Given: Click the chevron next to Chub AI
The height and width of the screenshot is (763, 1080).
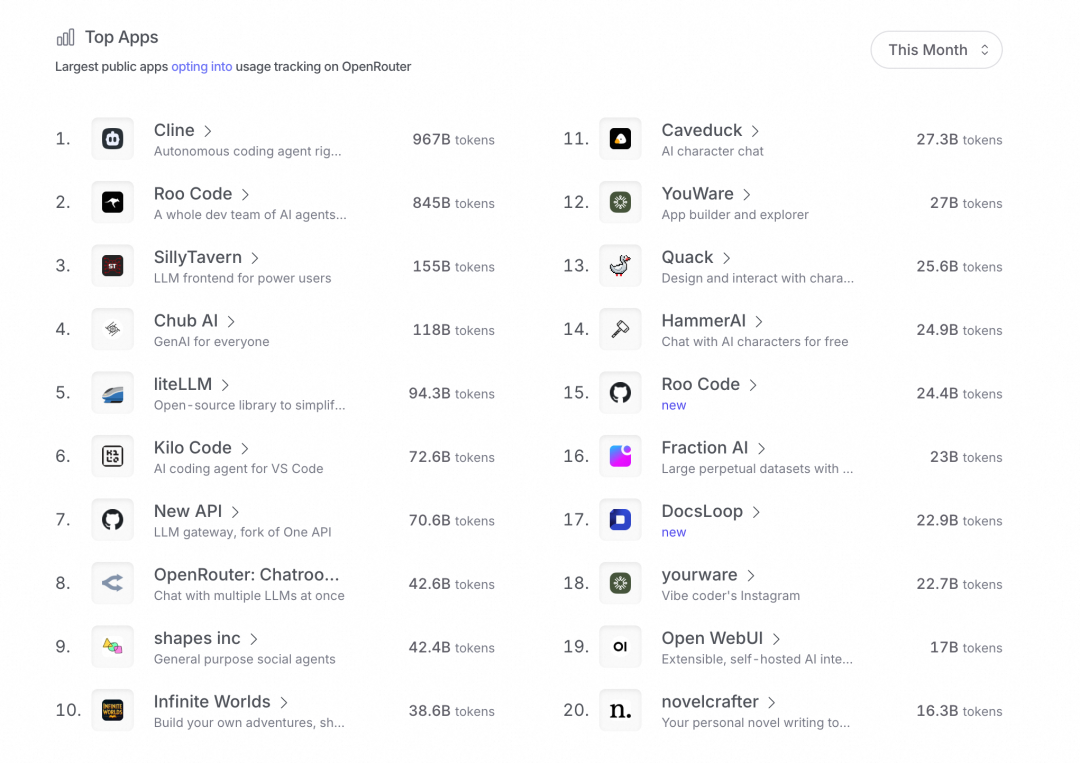Looking at the screenshot, I should click(231, 322).
